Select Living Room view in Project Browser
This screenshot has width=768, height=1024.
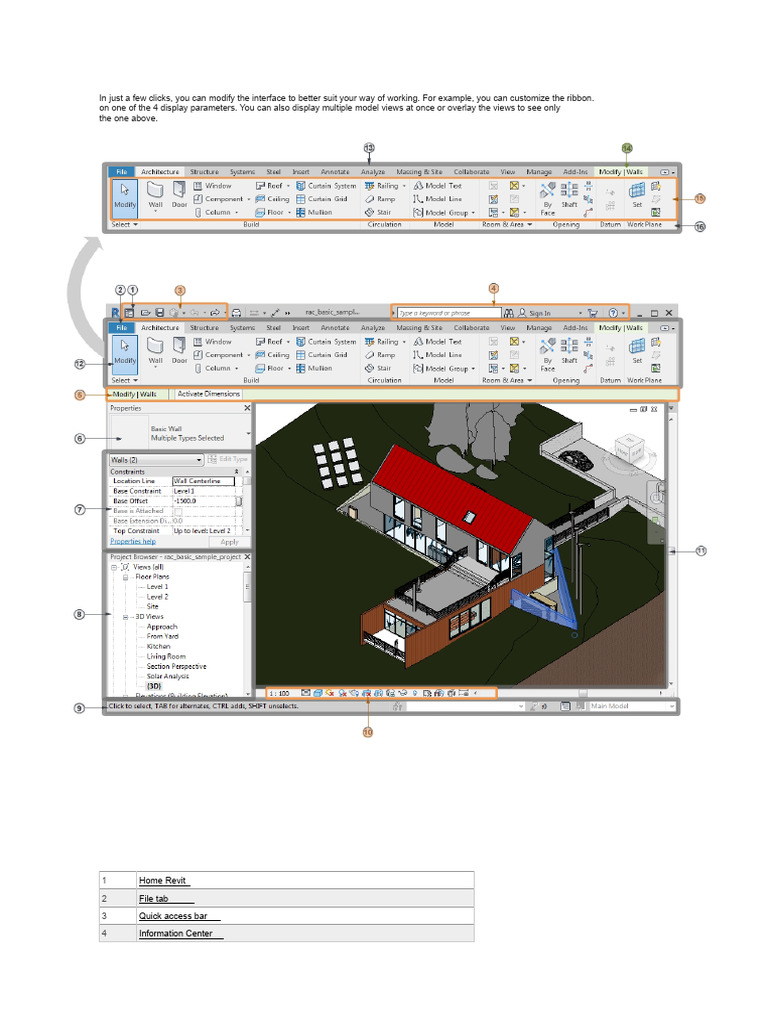[166, 656]
